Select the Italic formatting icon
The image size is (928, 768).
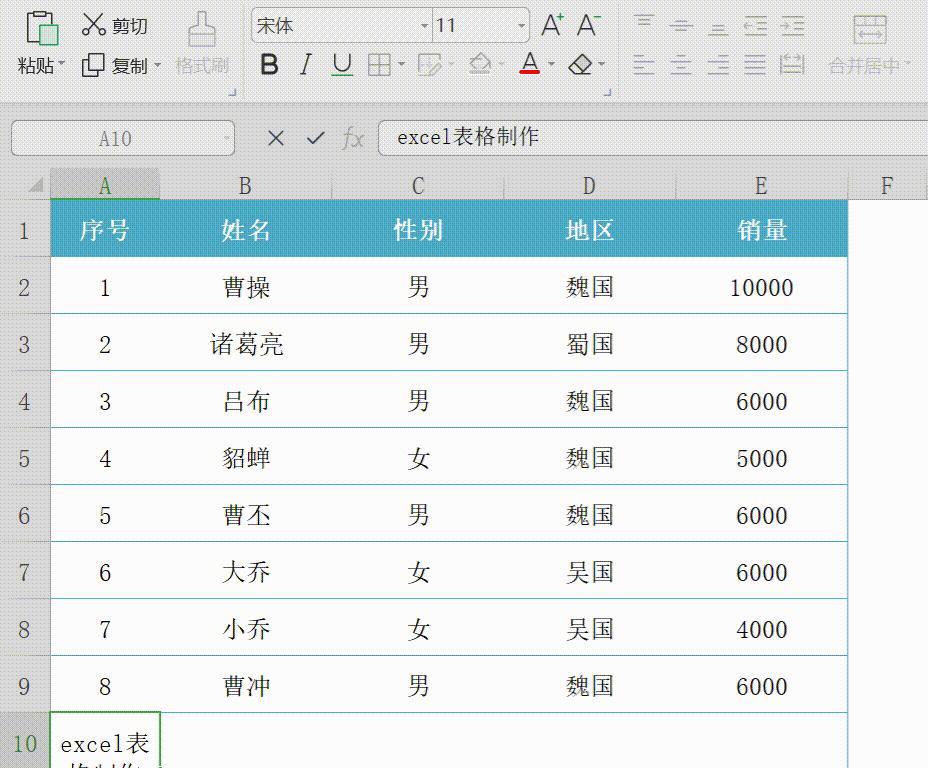click(x=305, y=64)
